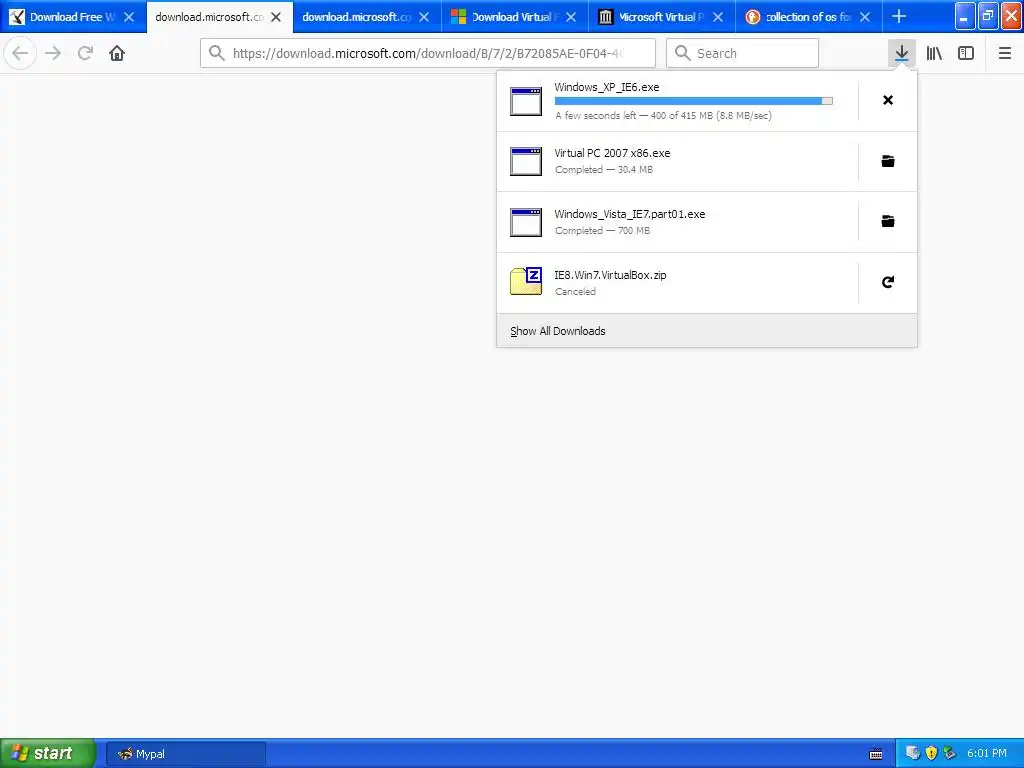The width and height of the screenshot is (1024, 768).
Task: Cancel the Windows_XP_IE6.exe download
Action: coord(888,100)
